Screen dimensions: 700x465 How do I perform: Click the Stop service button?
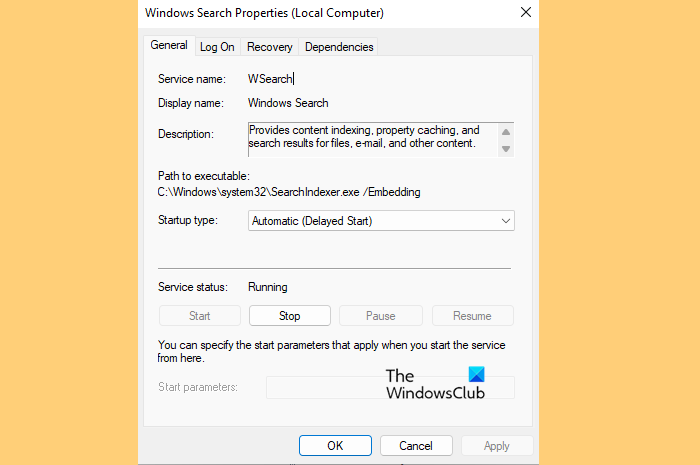click(290, 316)
